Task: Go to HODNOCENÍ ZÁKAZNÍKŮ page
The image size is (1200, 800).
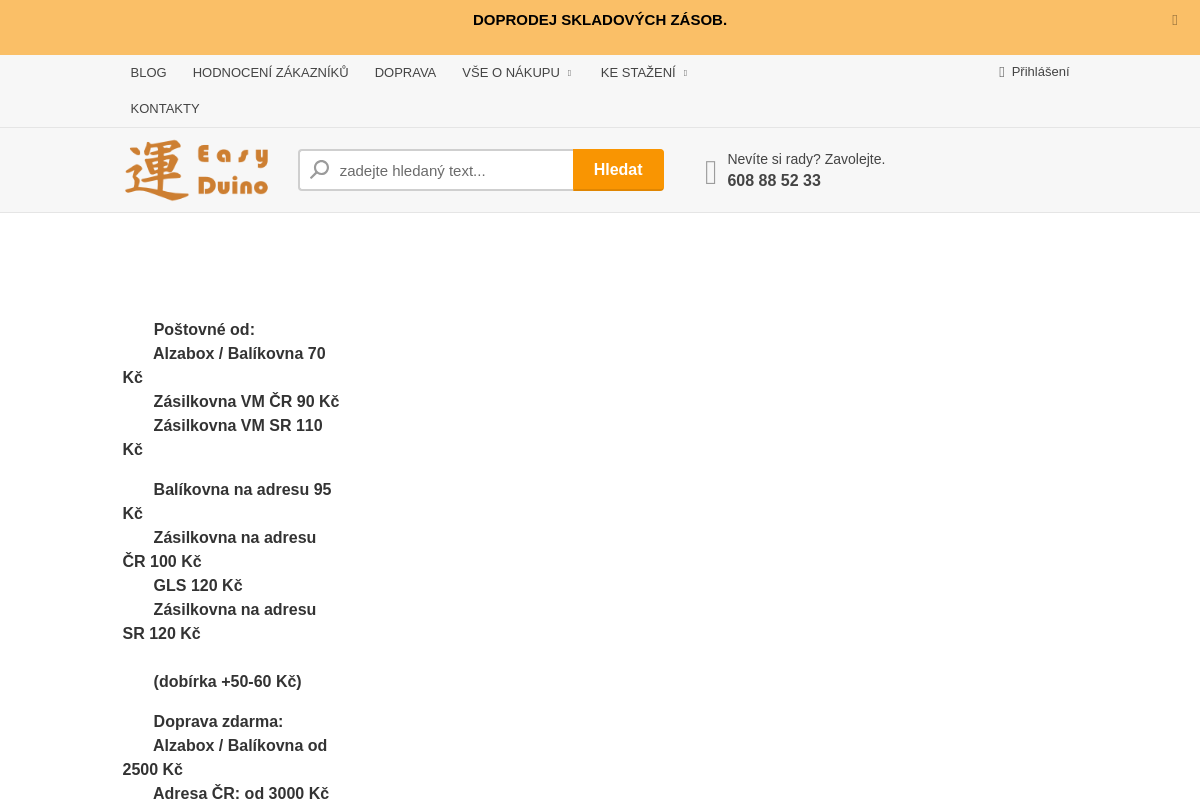Action: click(270, 72)
